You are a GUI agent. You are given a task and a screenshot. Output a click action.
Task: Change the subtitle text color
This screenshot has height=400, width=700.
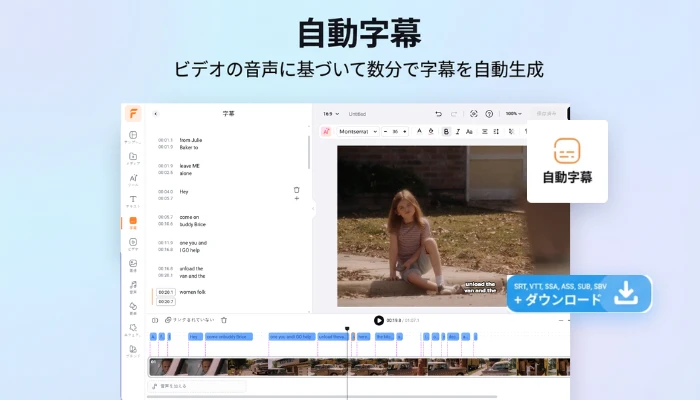point(419,131)
